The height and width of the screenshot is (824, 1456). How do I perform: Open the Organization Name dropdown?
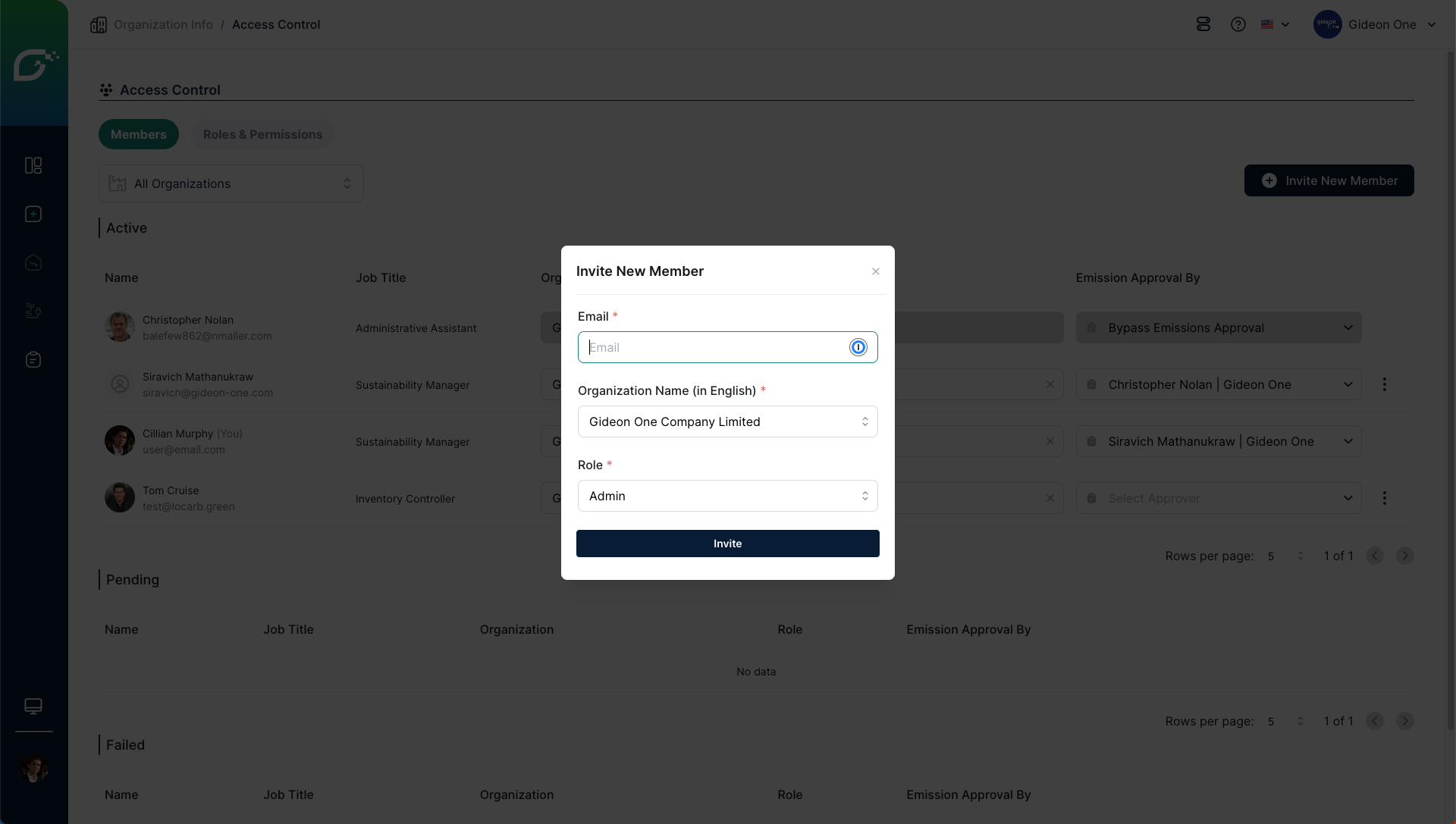pyautogui.click(x=727, y=421)
